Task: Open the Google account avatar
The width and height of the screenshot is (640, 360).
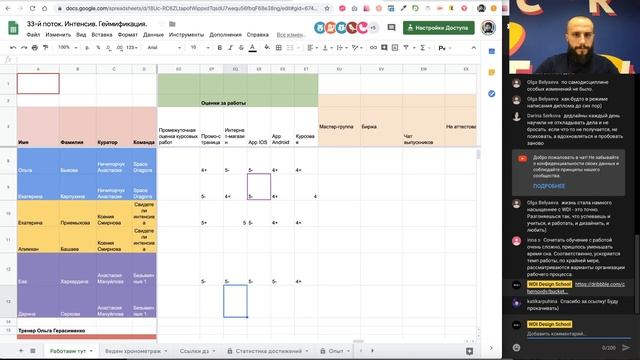Action: click(x=488, y=27)
